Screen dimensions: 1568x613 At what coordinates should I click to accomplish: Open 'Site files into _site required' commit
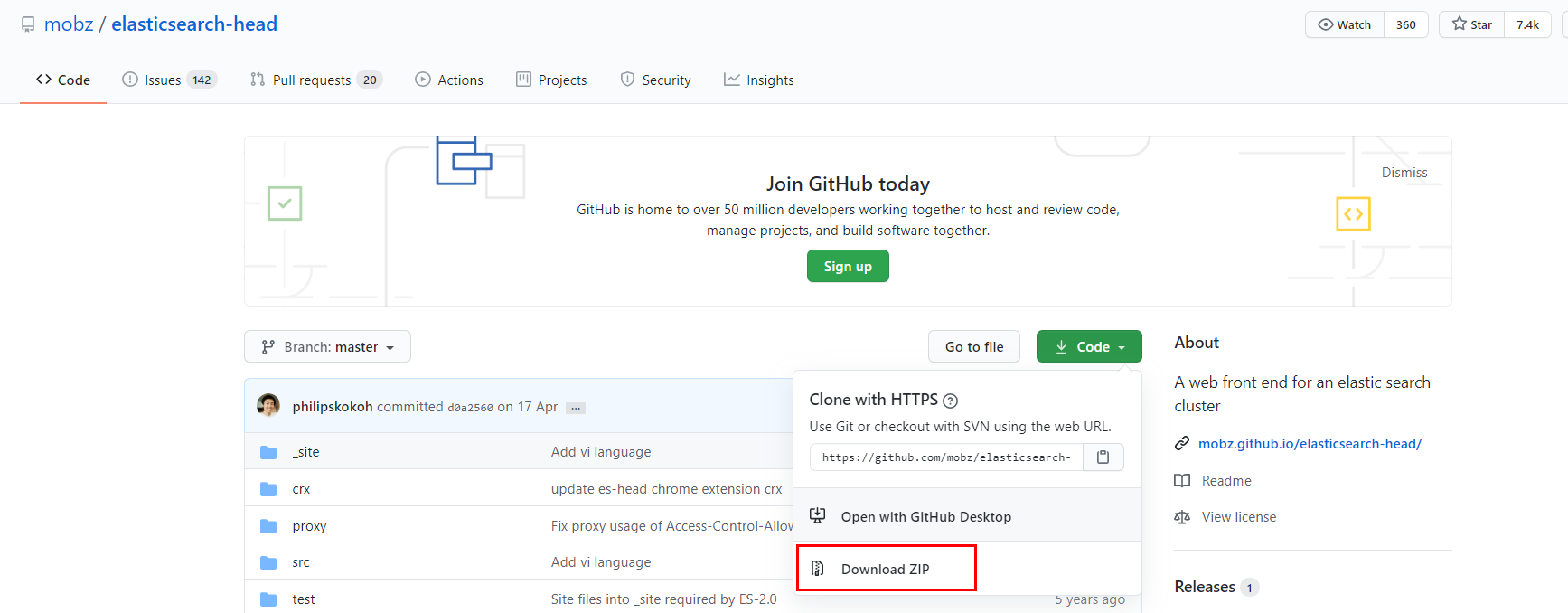pos(664,599)
